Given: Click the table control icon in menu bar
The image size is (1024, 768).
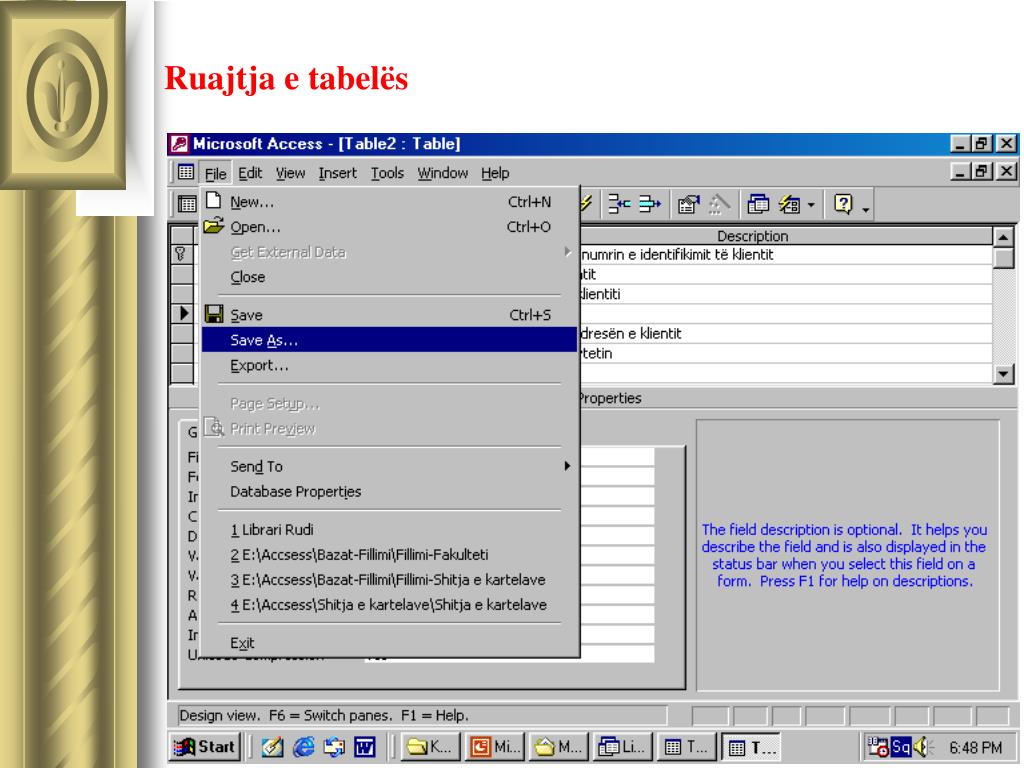Looking at the screenshot, I should pyautogui.click(x=185, y=172).
